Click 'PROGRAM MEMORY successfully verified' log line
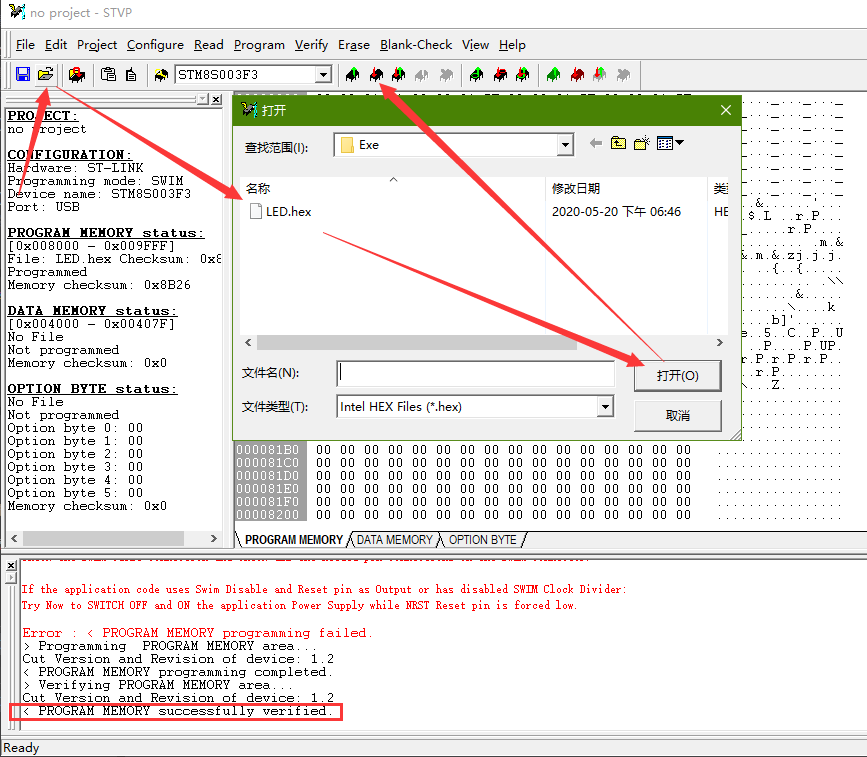Image resolution: width=867 pixels, height=757 pixels. tap(177, 711)
